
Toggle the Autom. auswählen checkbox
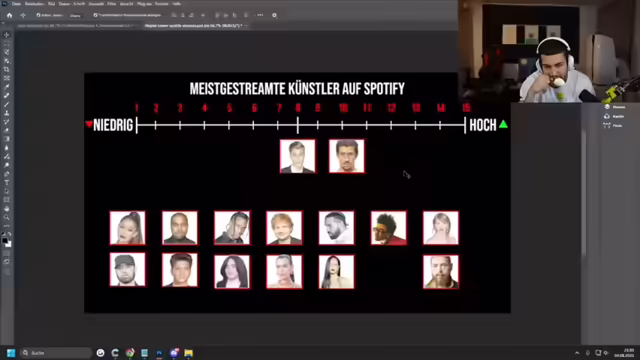pos(38,15)
